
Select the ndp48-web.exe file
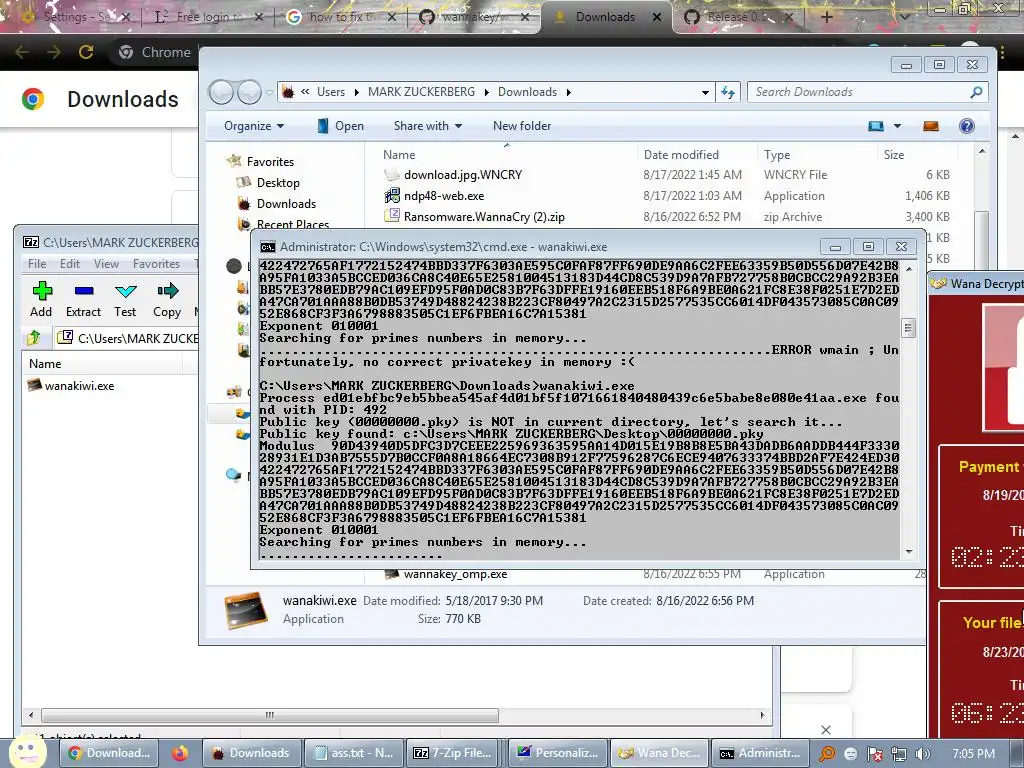[444, 196]
